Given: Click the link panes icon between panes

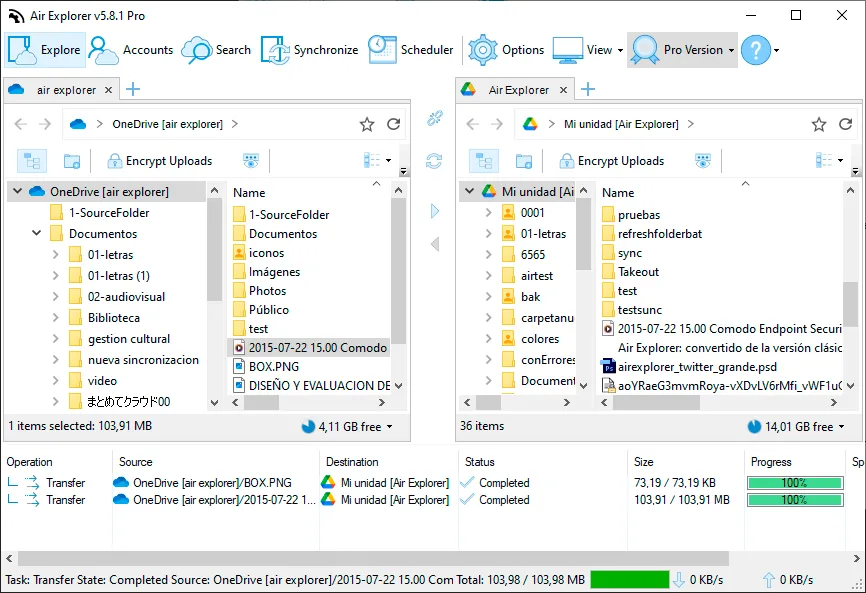Looking at the screenshot, I should pyautogui.click(x=435, y=118).
